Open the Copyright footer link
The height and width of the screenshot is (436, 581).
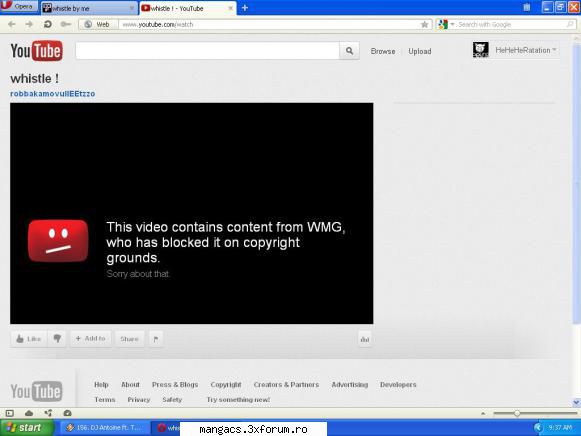coord(226,385)
